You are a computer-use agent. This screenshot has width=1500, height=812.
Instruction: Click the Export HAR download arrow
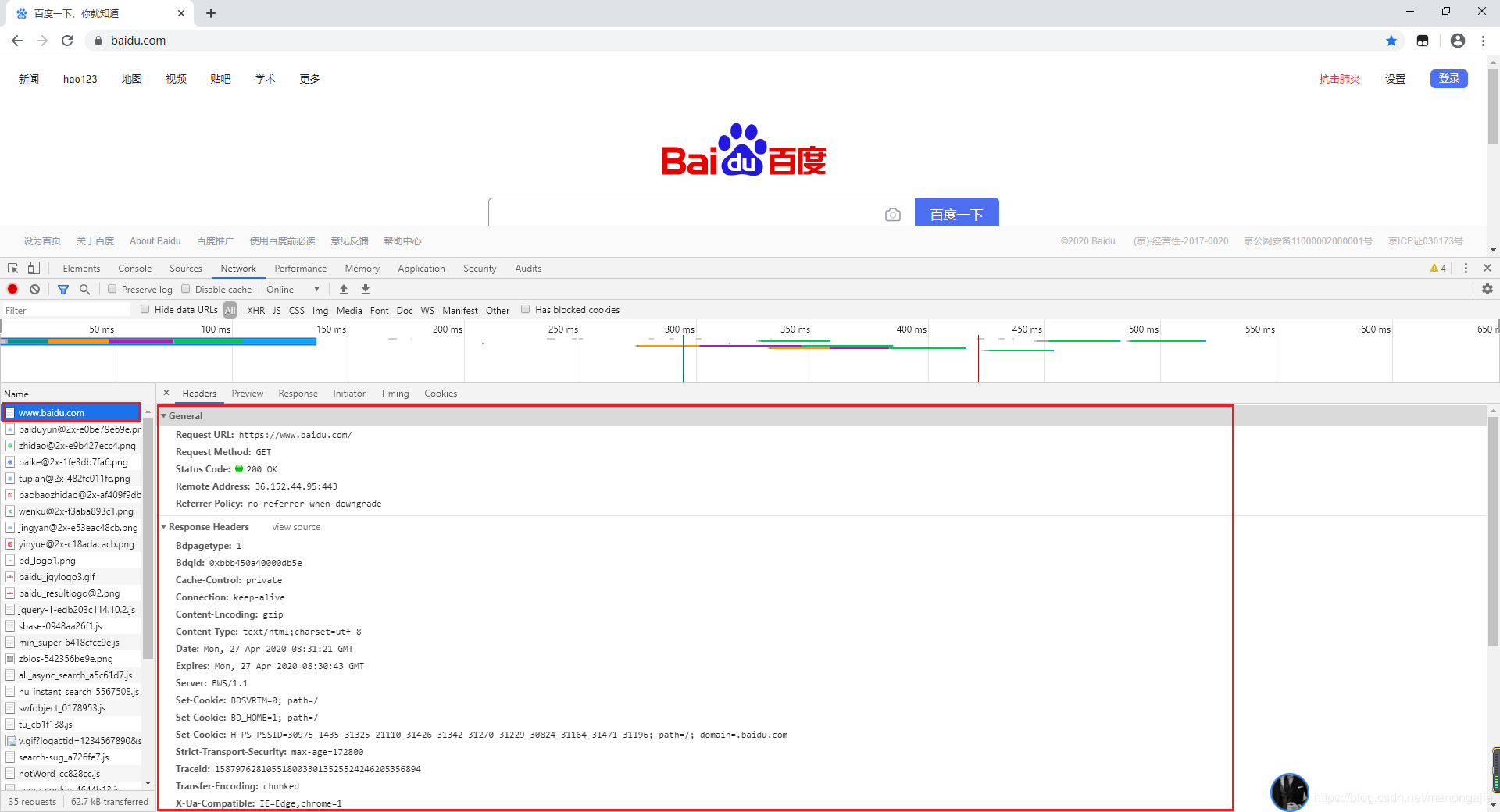(x=366, y=289)
